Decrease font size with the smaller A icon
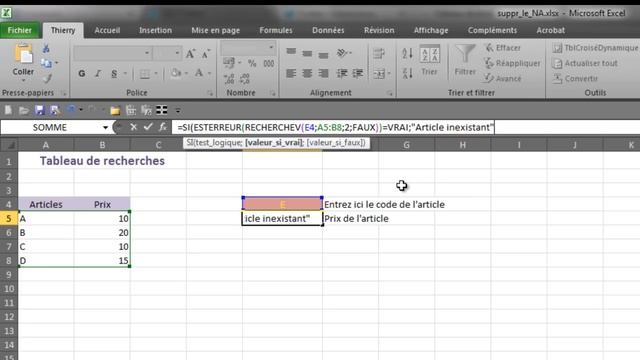Screen dimensions: 640x360 tap(206, 53)
